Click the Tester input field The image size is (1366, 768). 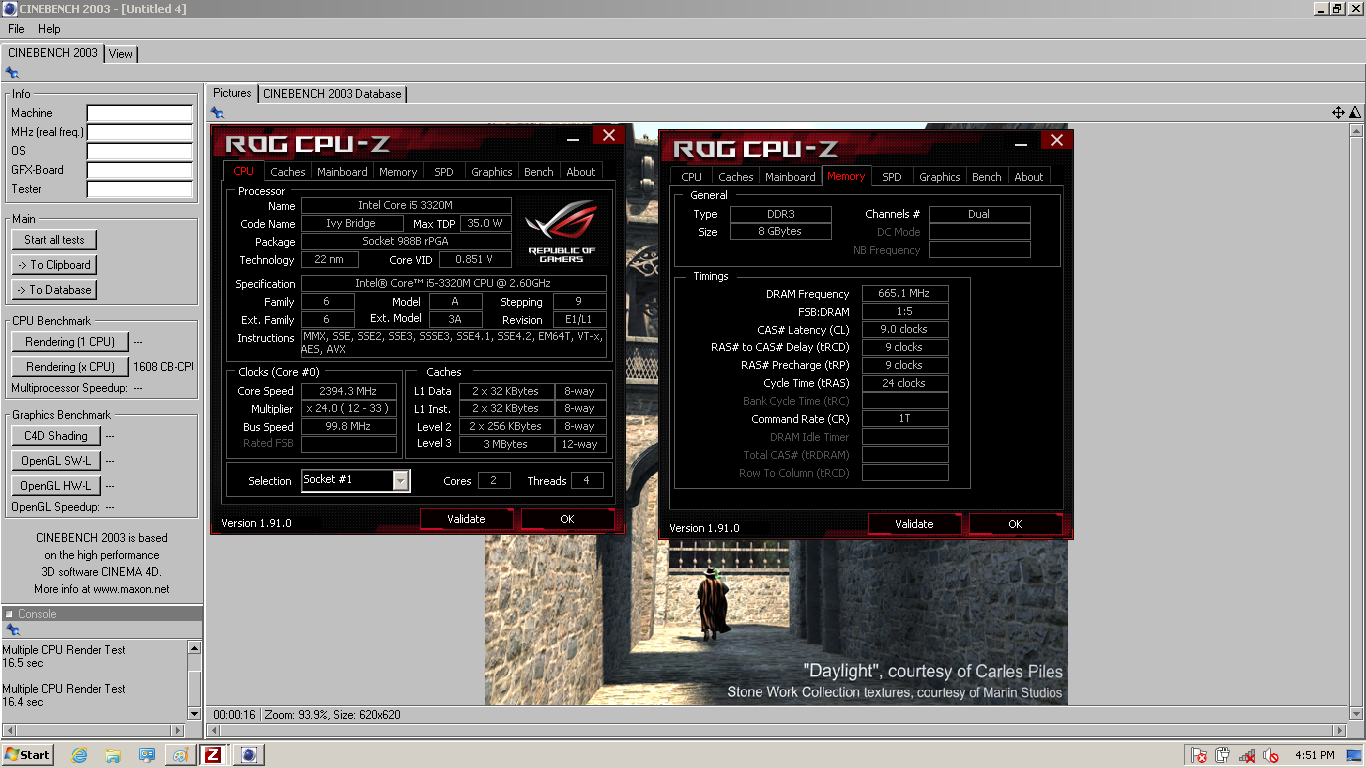click(139, 189)
